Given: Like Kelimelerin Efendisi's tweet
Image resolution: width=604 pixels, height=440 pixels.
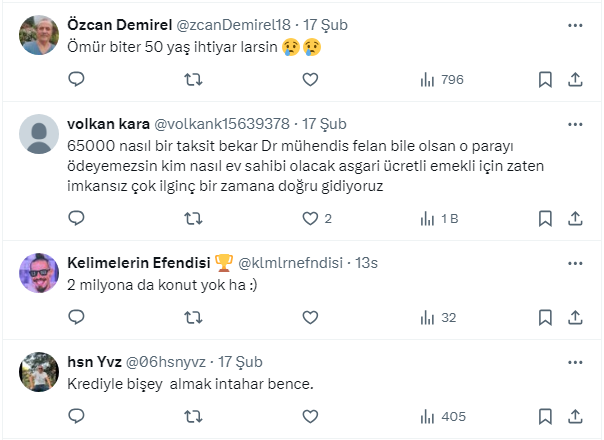Looking at the screenshot, I should 310,317.
